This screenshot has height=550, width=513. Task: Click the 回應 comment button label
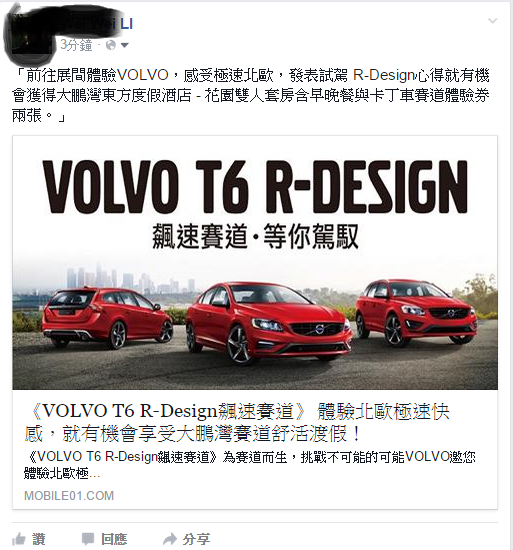[114, 539]
